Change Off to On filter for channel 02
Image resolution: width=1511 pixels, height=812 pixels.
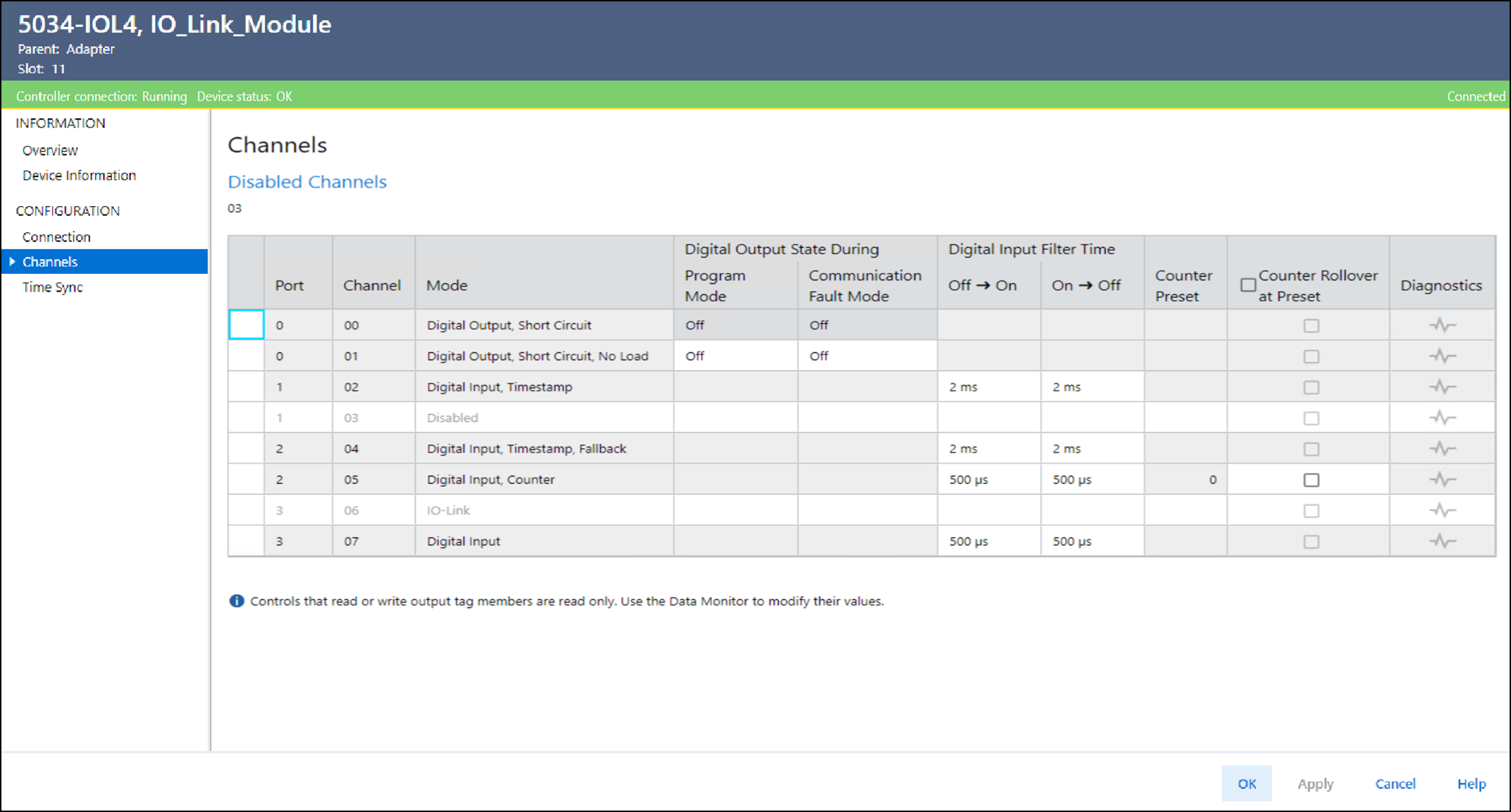click(988, 387)
